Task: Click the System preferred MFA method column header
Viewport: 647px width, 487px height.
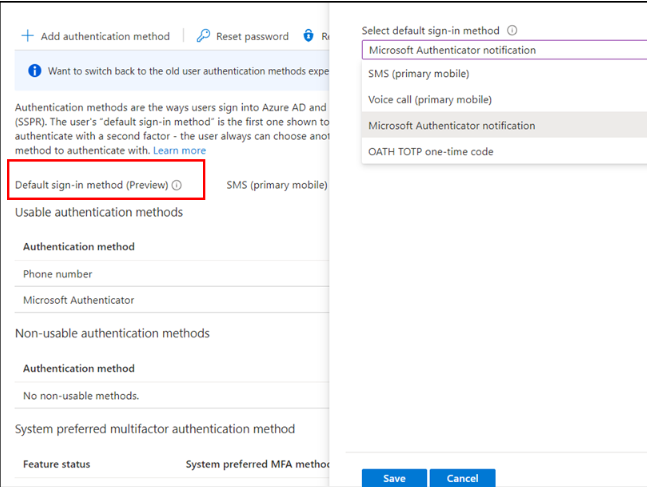Action: (x=258, y=465)
